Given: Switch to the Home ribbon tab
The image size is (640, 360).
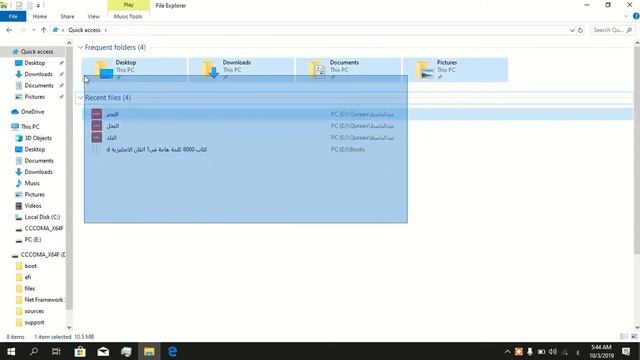Looking at the screenshot, I should tap(40, 16).
